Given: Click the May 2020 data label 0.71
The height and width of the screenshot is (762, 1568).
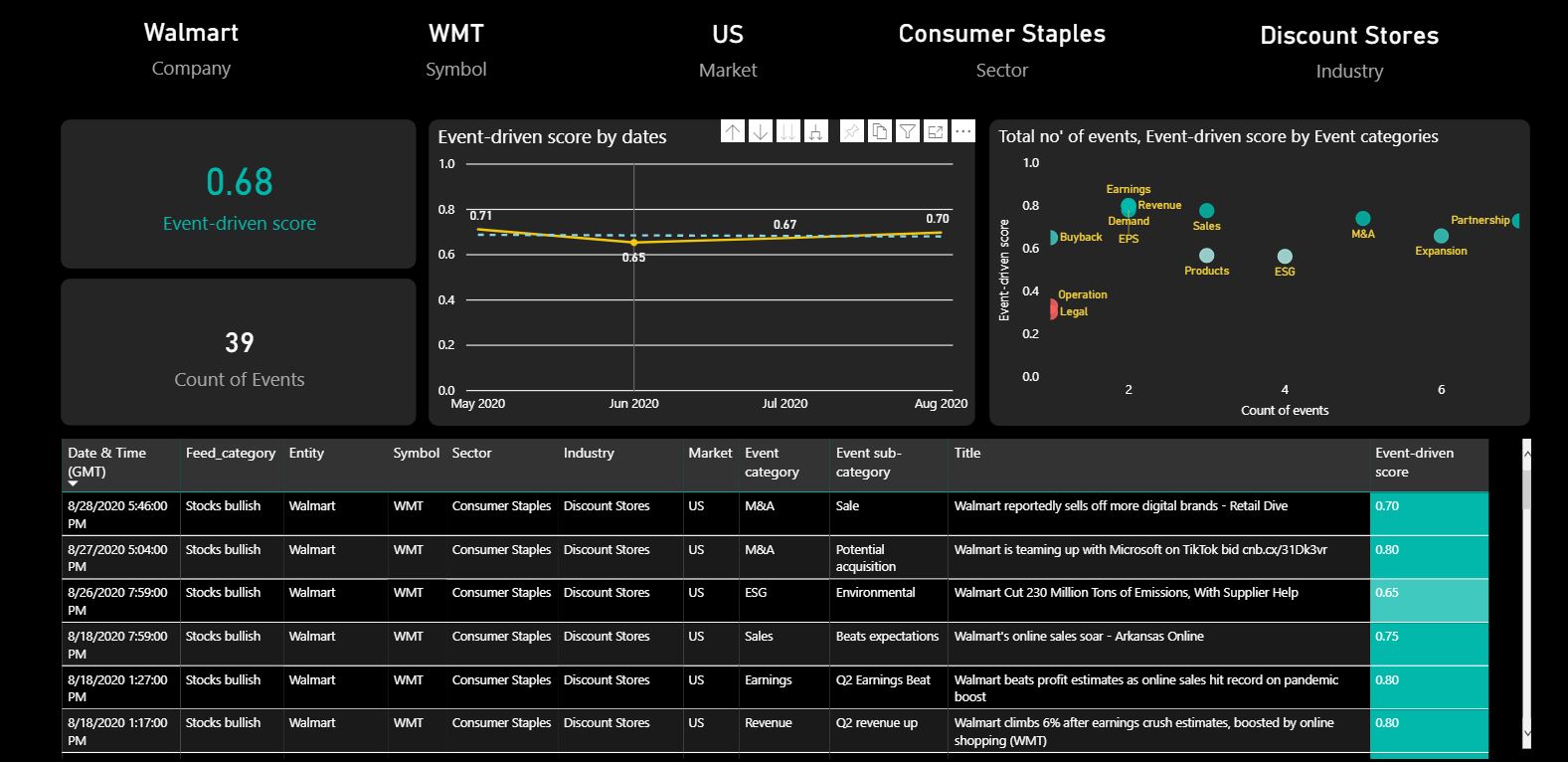Looking at the screenshot, I should point(481,216).
